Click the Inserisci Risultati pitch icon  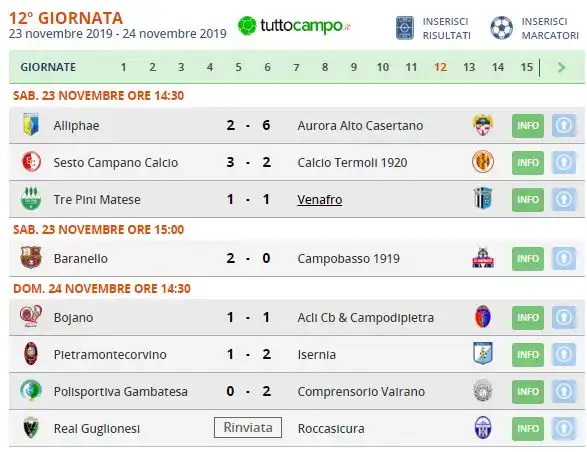(x=405, y=28)
